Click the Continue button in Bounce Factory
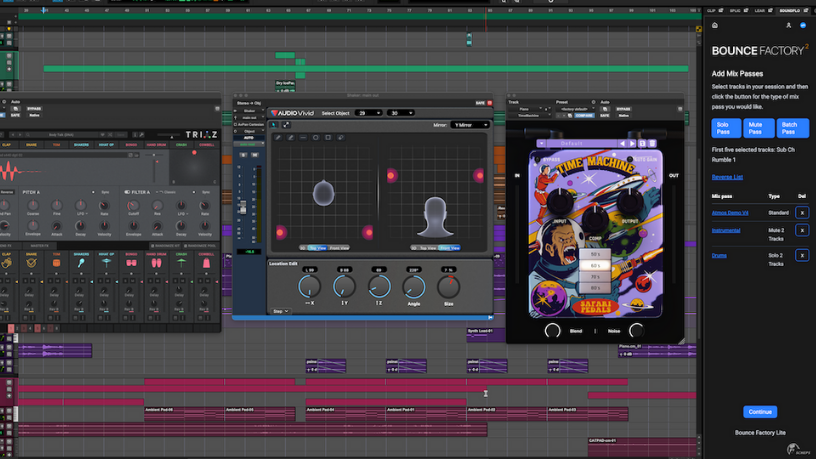The width and height of the screenshot is (816, 459). [760, 412]
